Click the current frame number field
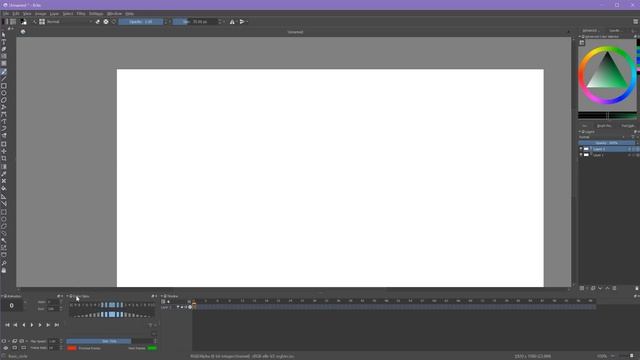The height and width of the screenshot is (360, 640). [11, 305]
